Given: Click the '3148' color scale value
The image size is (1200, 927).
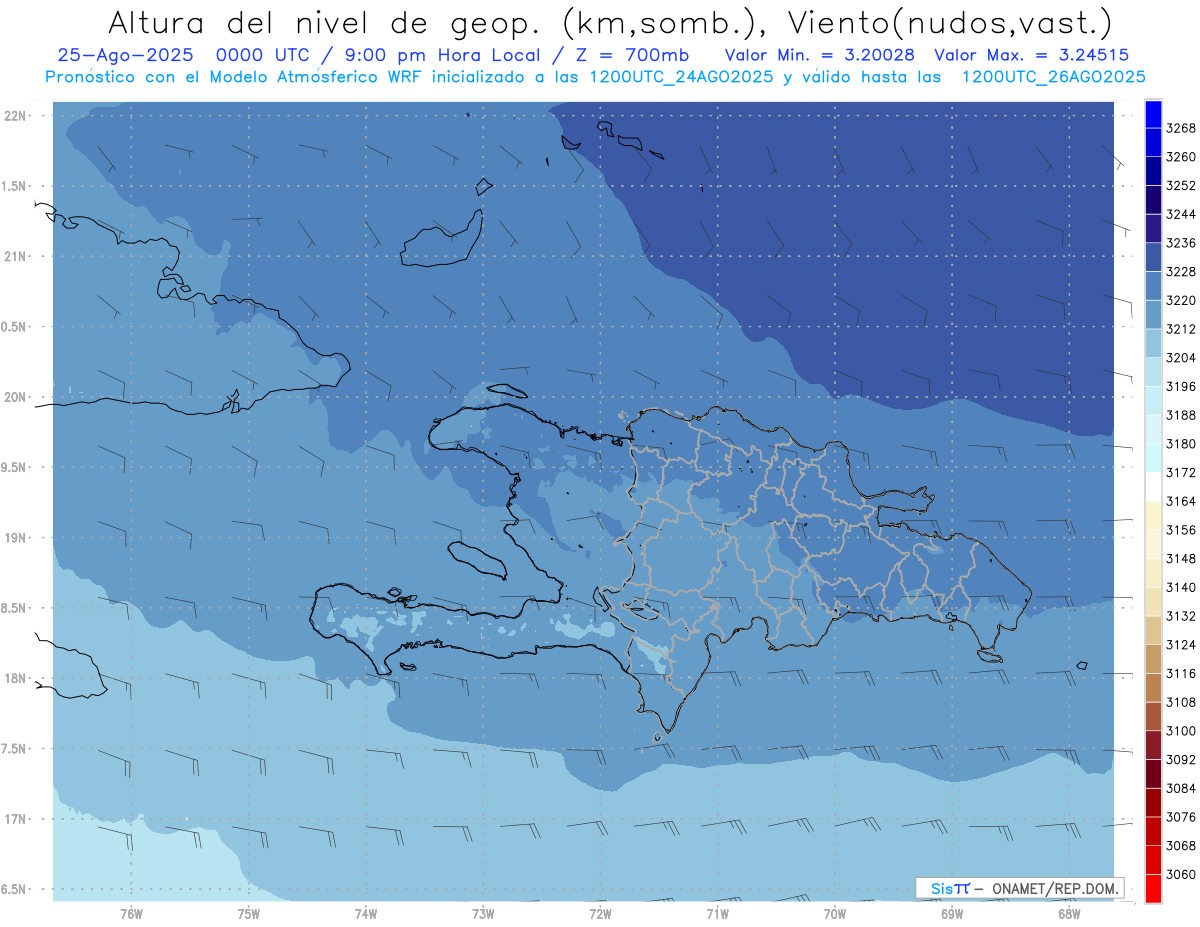Looking at the screenshot, I should (x=1181, y=558).
